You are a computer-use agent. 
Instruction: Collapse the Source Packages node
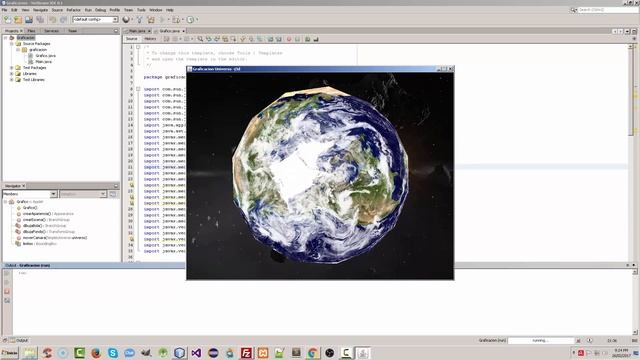[x=12, y=44]
